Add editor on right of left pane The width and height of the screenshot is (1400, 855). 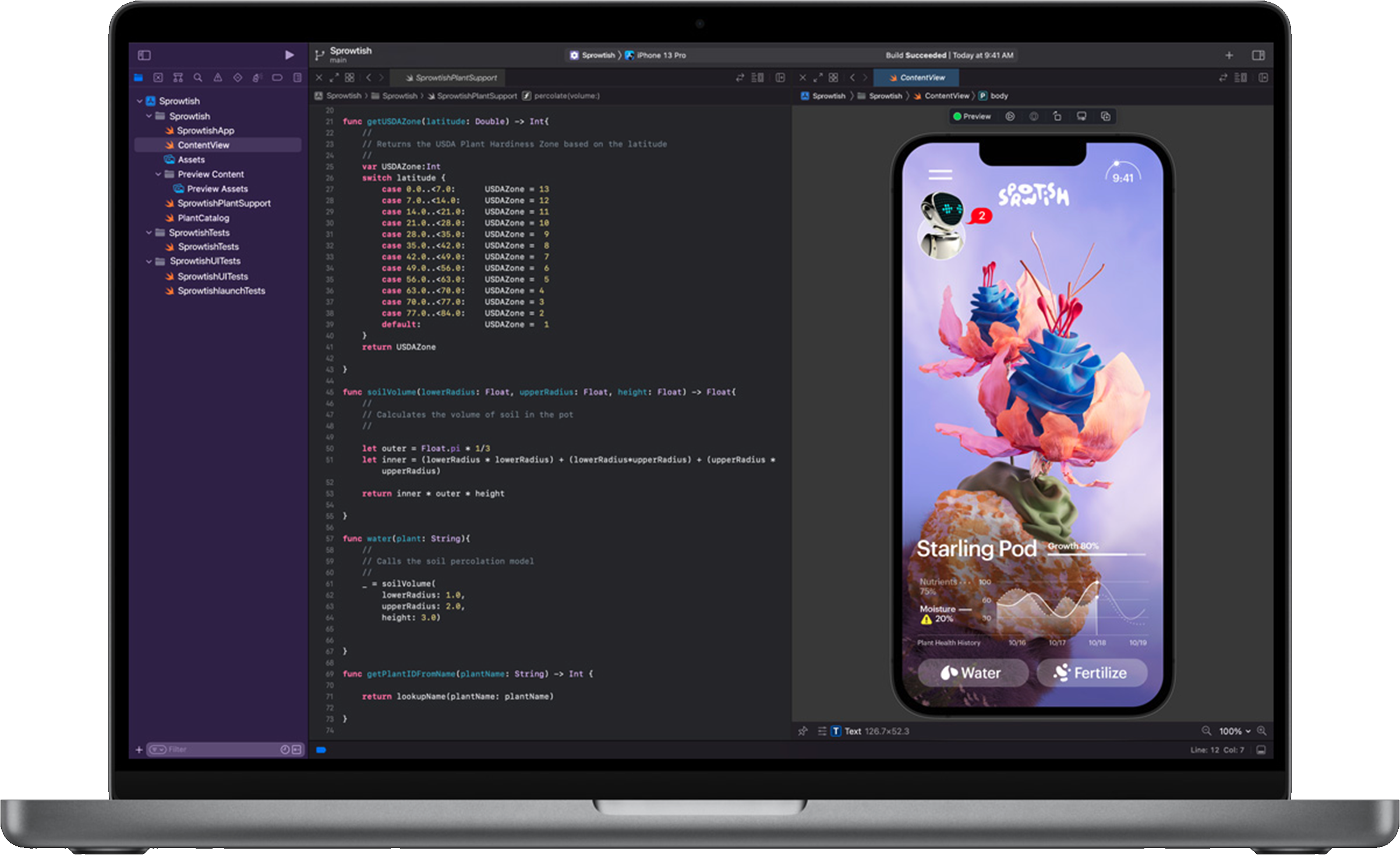point(780,77)
